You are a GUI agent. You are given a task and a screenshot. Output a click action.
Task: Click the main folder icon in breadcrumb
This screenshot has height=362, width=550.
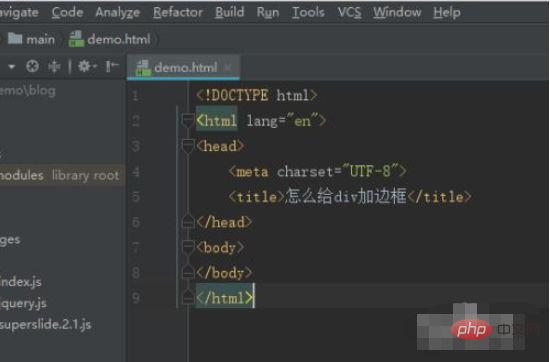[x=15, y=38]
